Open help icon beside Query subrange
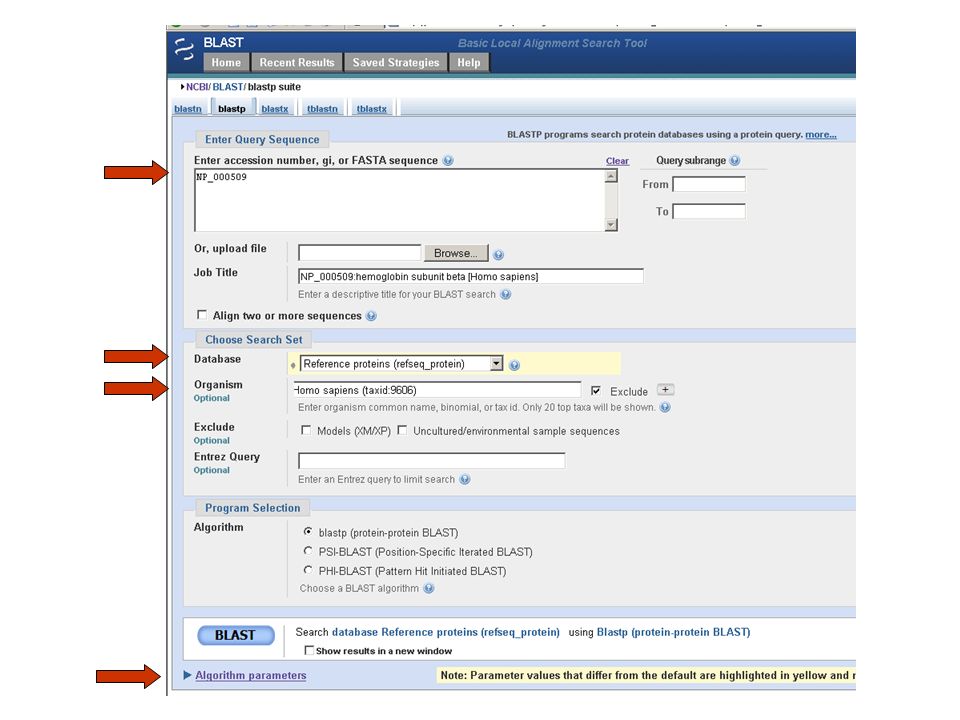 click(735, 160)
